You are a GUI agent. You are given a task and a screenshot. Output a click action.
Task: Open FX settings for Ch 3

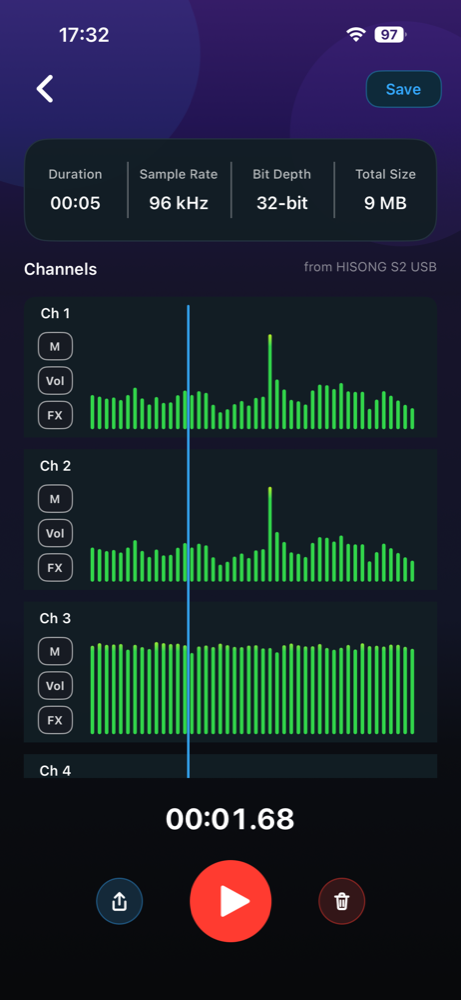55,720
